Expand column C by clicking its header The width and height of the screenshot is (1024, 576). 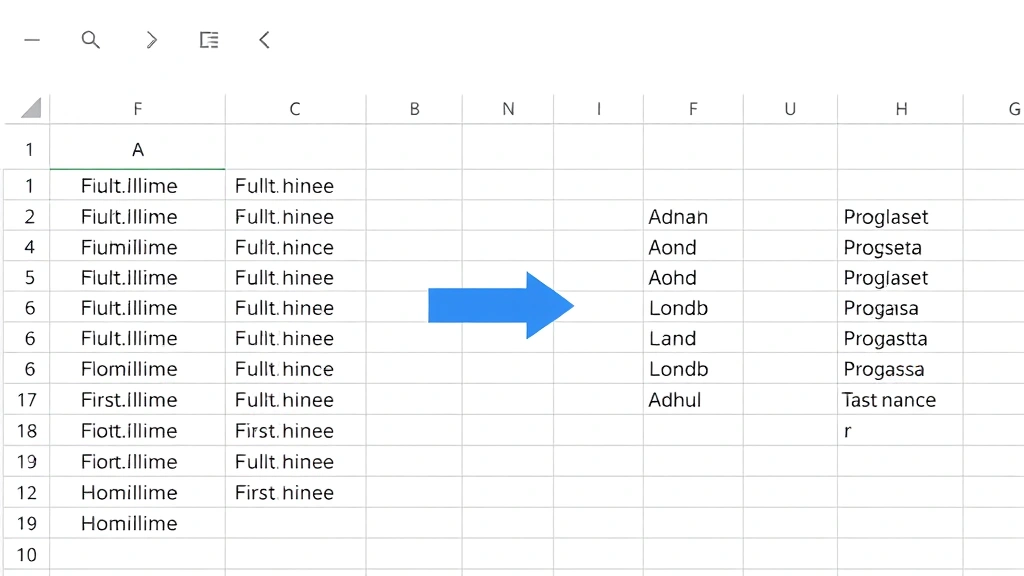(294, 108)
